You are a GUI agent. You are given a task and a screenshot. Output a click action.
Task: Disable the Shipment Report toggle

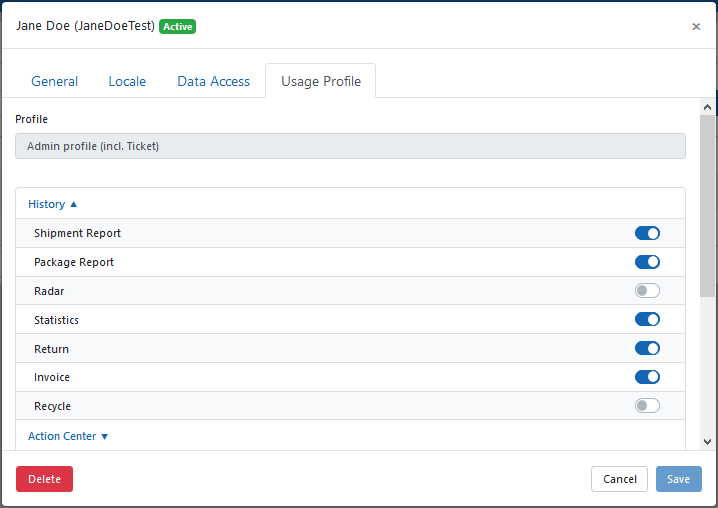pyautogui.click(x=647, y=233)
